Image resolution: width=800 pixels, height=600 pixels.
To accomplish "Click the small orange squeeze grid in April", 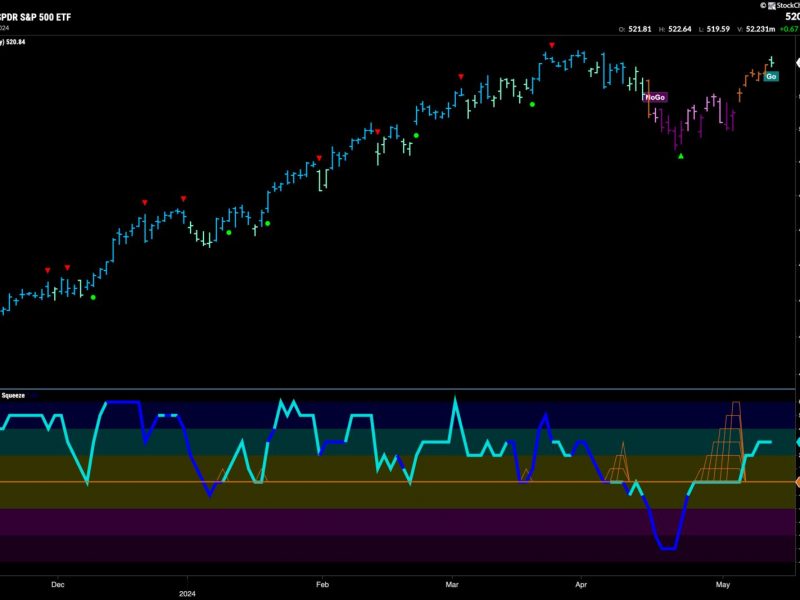I will tap(618, 462).
